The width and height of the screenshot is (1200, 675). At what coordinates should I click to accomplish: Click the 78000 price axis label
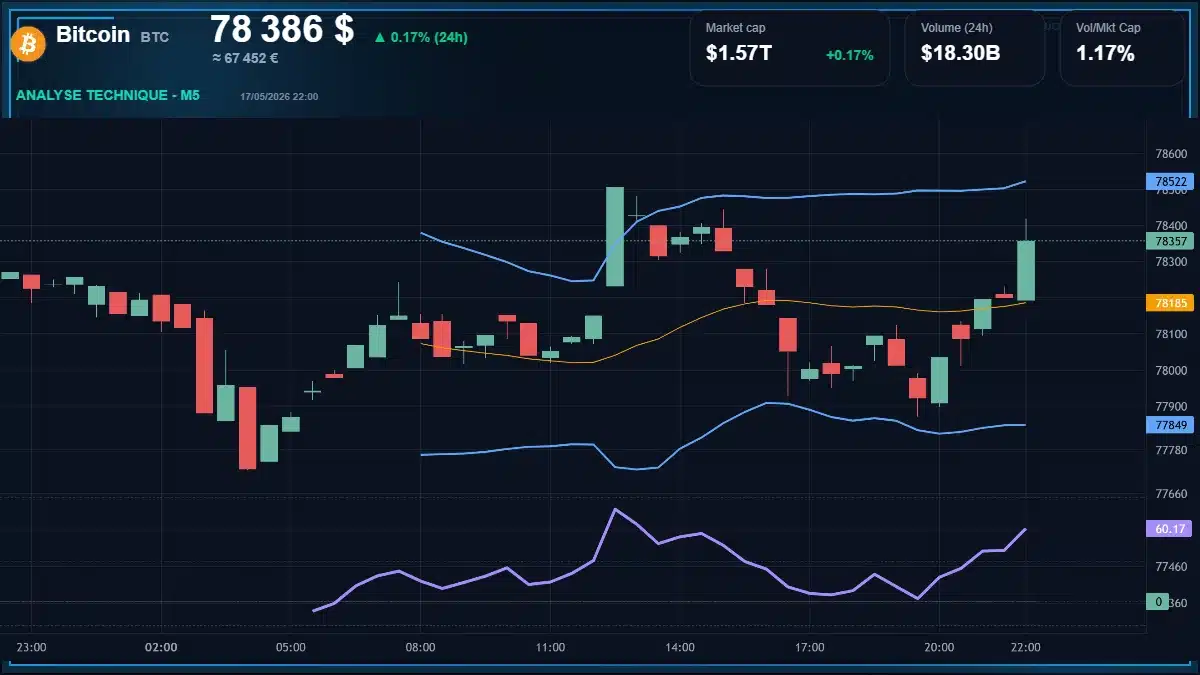pyautogui.click(x=1170, y=370)
